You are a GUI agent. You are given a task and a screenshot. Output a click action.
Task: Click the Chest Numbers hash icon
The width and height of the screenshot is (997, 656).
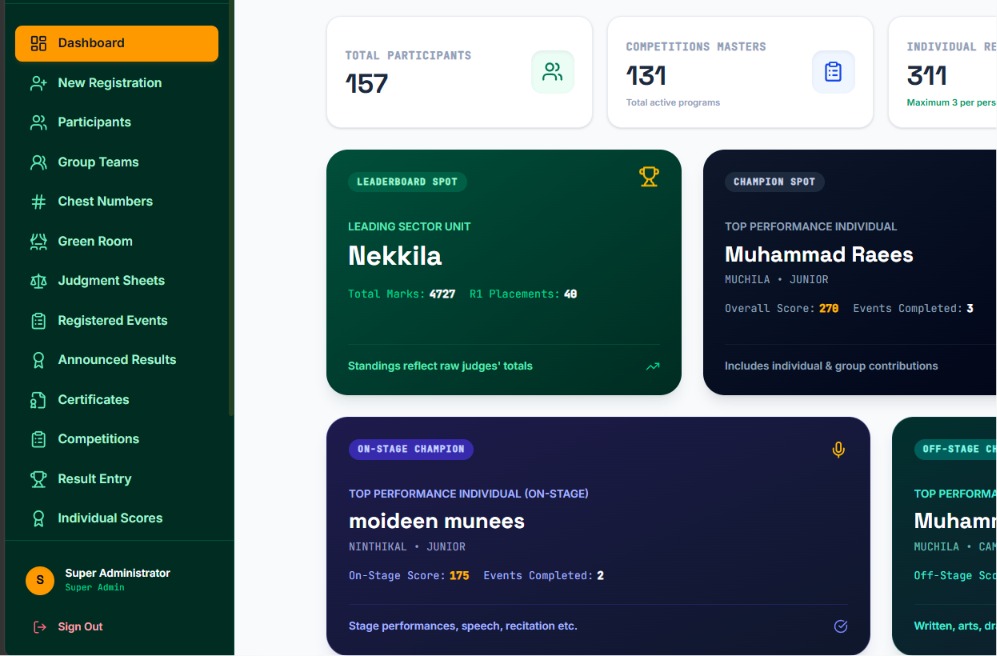38,202
